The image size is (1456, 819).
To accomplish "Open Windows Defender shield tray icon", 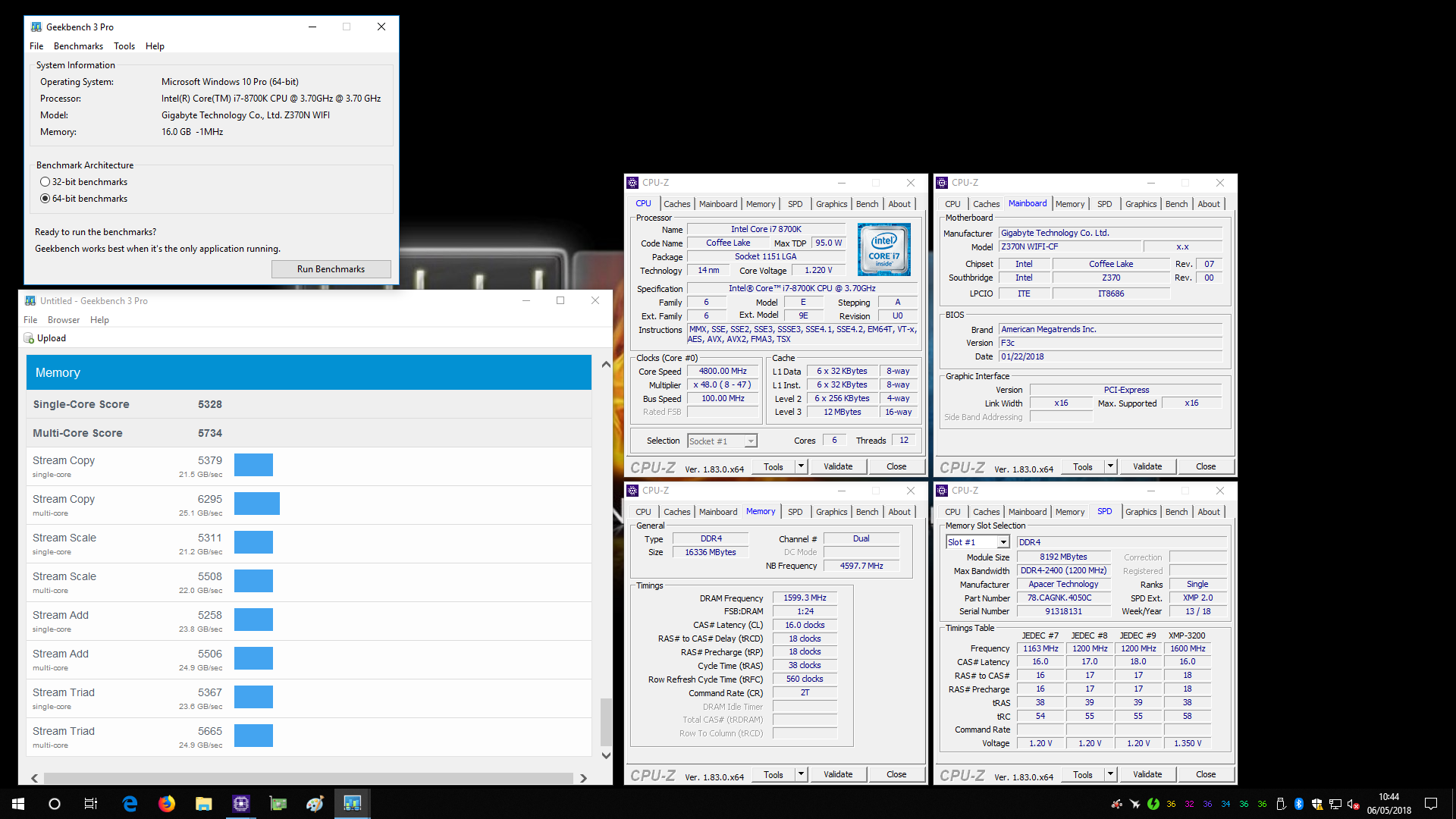I will pyautogui.click(x=1317, y=804).
